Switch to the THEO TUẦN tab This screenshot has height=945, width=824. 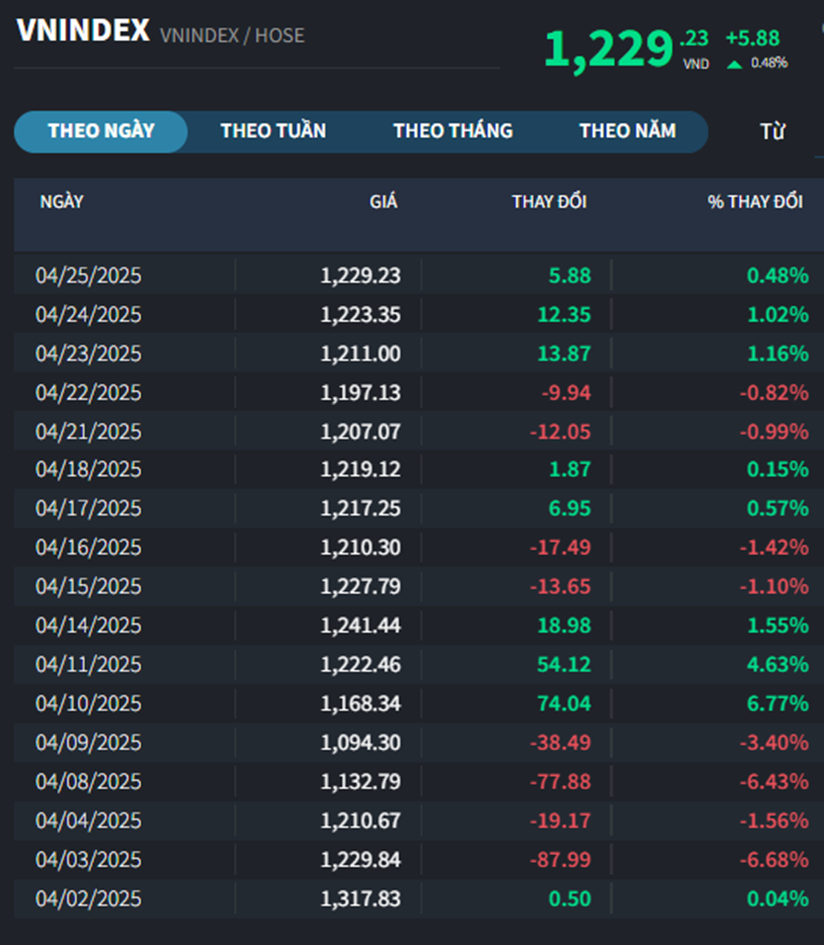273,131
